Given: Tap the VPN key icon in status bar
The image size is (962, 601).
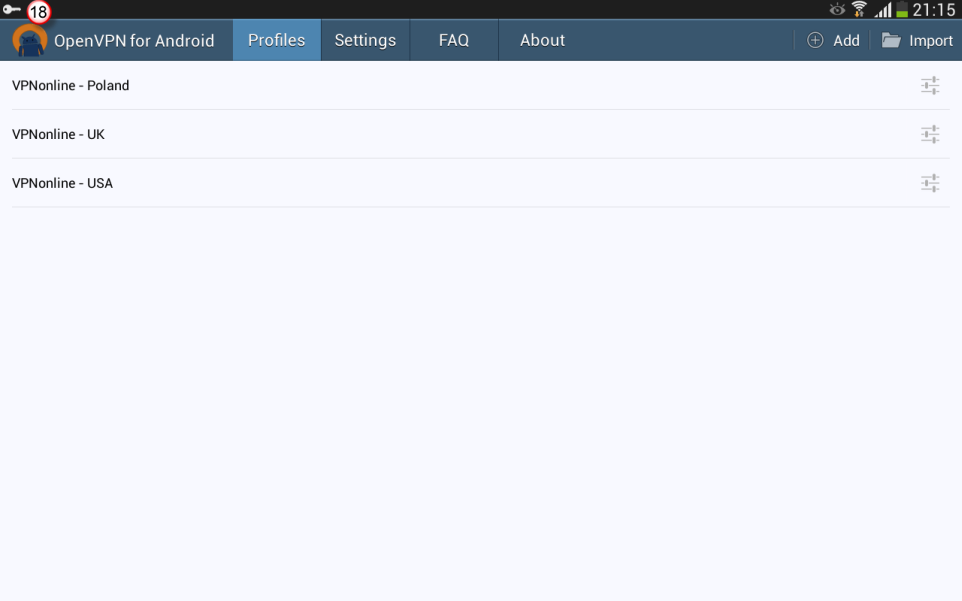Looking at the screenshot, I should pos(12,9).
